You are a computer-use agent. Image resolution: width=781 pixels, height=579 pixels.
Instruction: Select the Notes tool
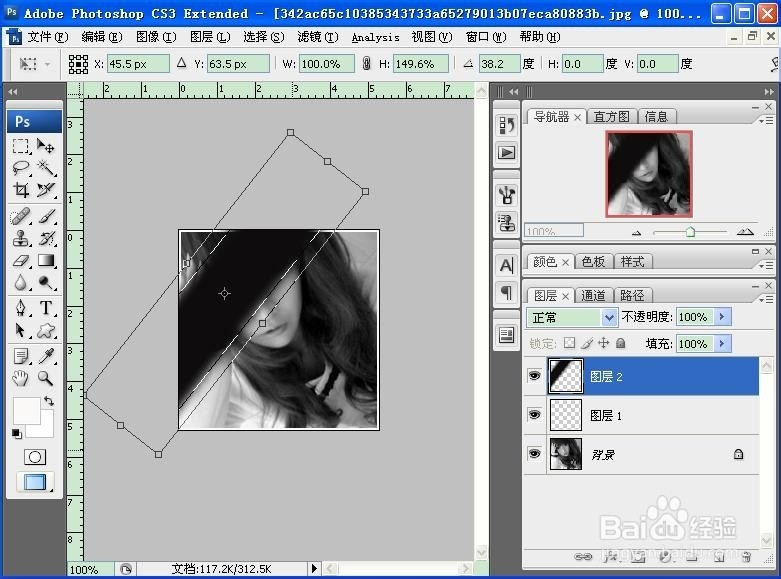[x=21, y=356]
